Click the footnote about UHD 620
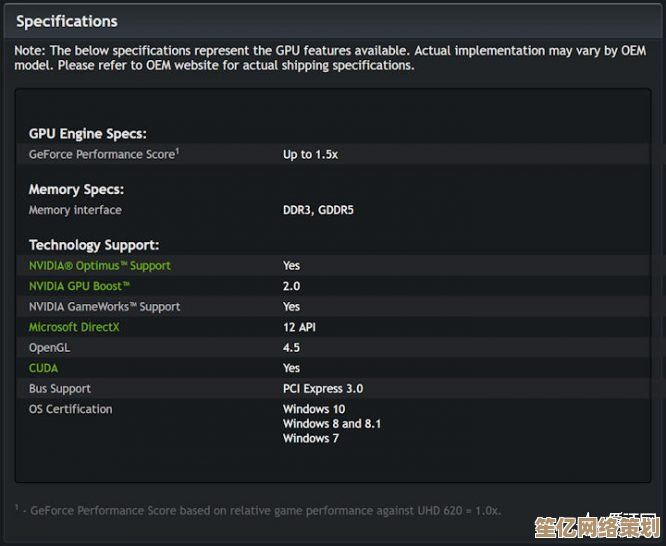The height and width of the screenshot is (546, 666). (258, 510)
